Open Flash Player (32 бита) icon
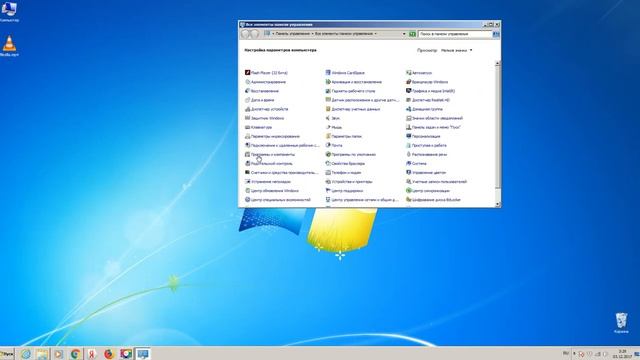The width and height of the screenshot is (640, 360). point(247,73)
